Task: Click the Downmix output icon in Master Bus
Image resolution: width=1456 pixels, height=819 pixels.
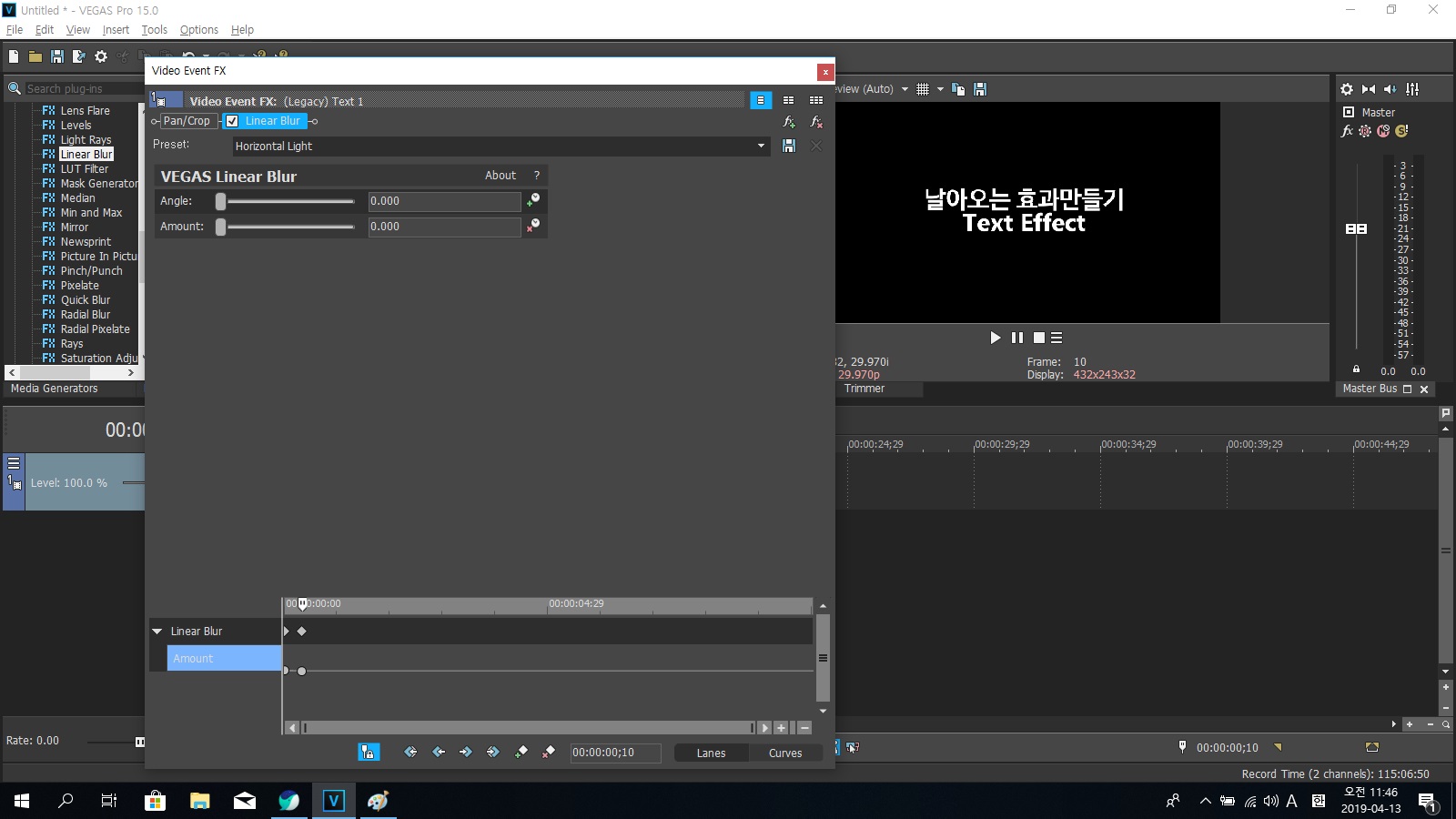Action: tap(1369, 89)
